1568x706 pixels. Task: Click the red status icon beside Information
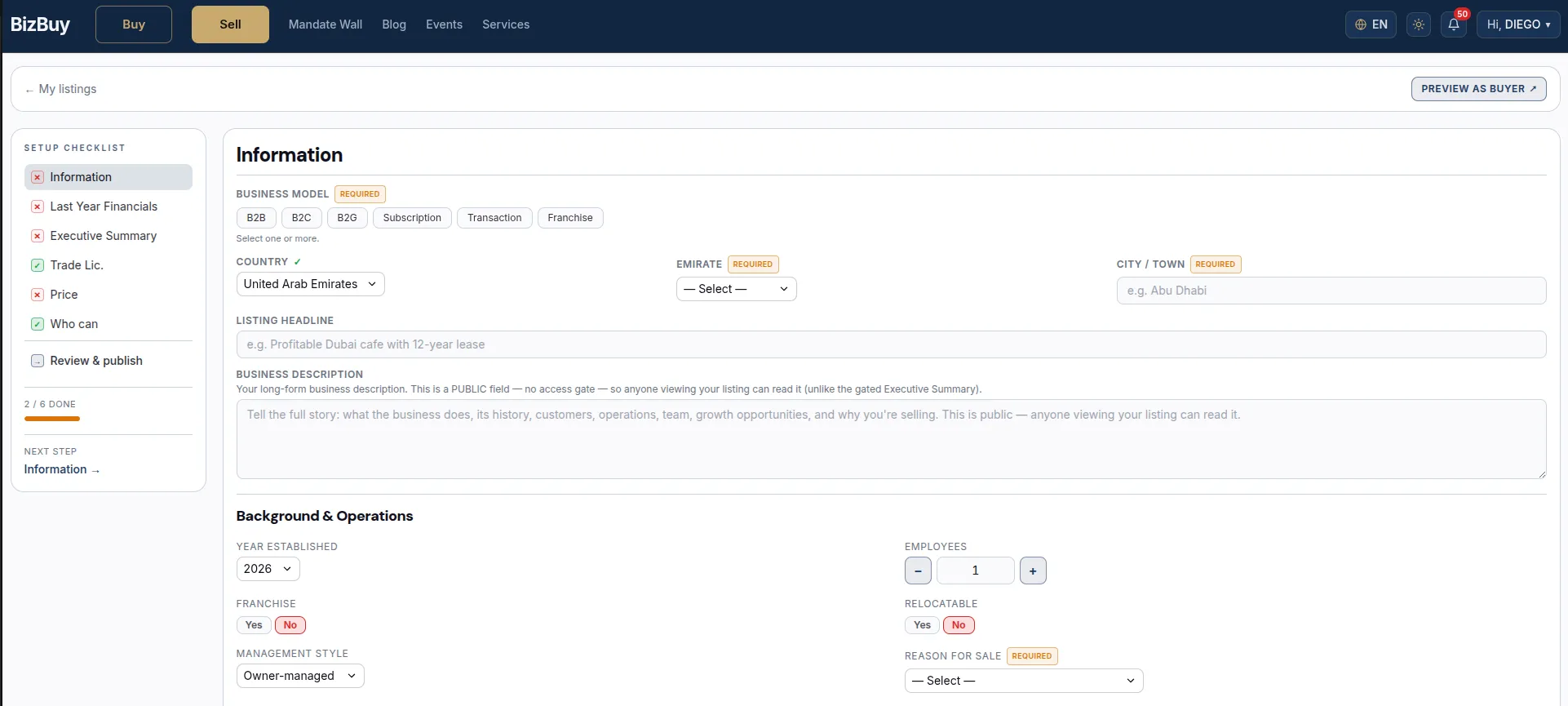(38, 177)
